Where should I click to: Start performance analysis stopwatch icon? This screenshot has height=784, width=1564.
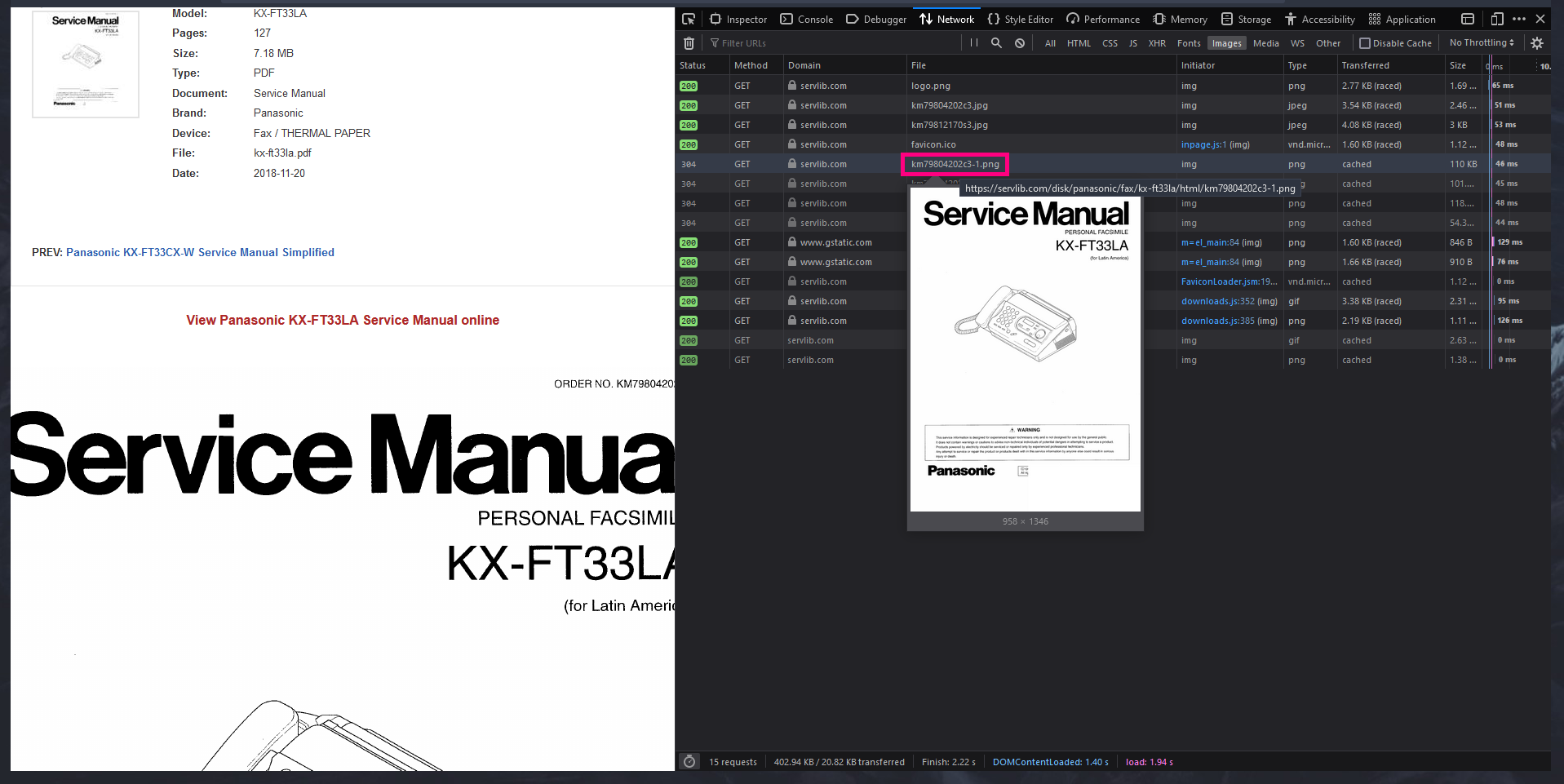[x=689, y=761]
